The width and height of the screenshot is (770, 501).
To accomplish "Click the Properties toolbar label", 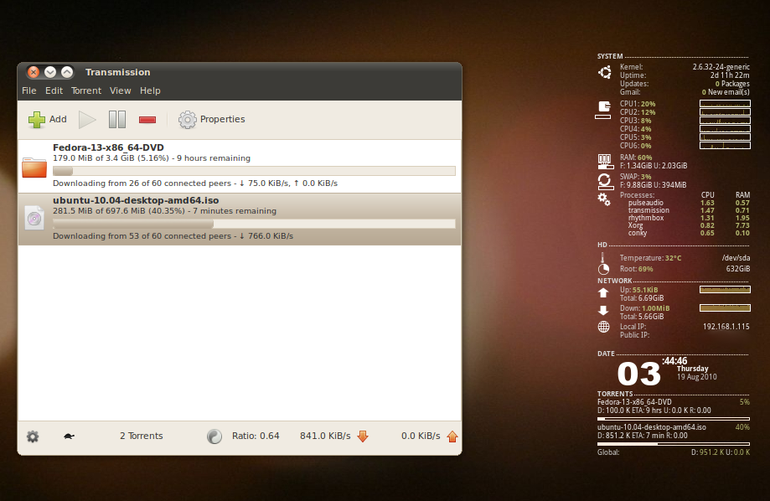I will (222, 119).
